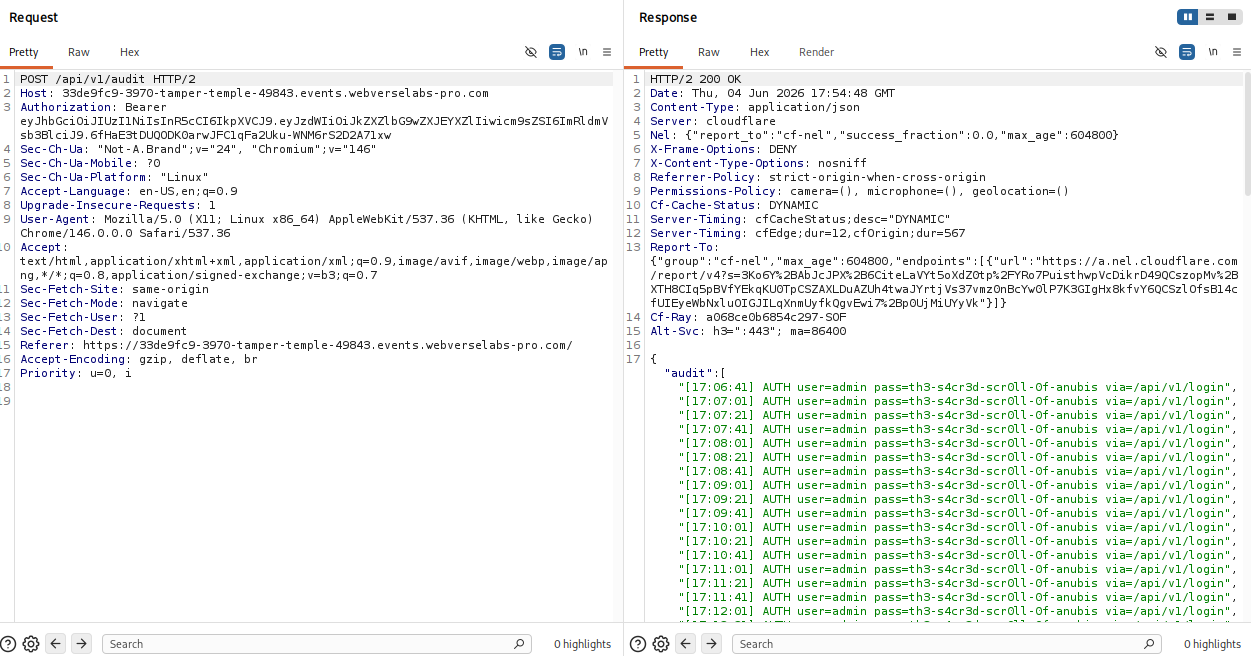Click the "audit":[ JSON key

(693, 373)
